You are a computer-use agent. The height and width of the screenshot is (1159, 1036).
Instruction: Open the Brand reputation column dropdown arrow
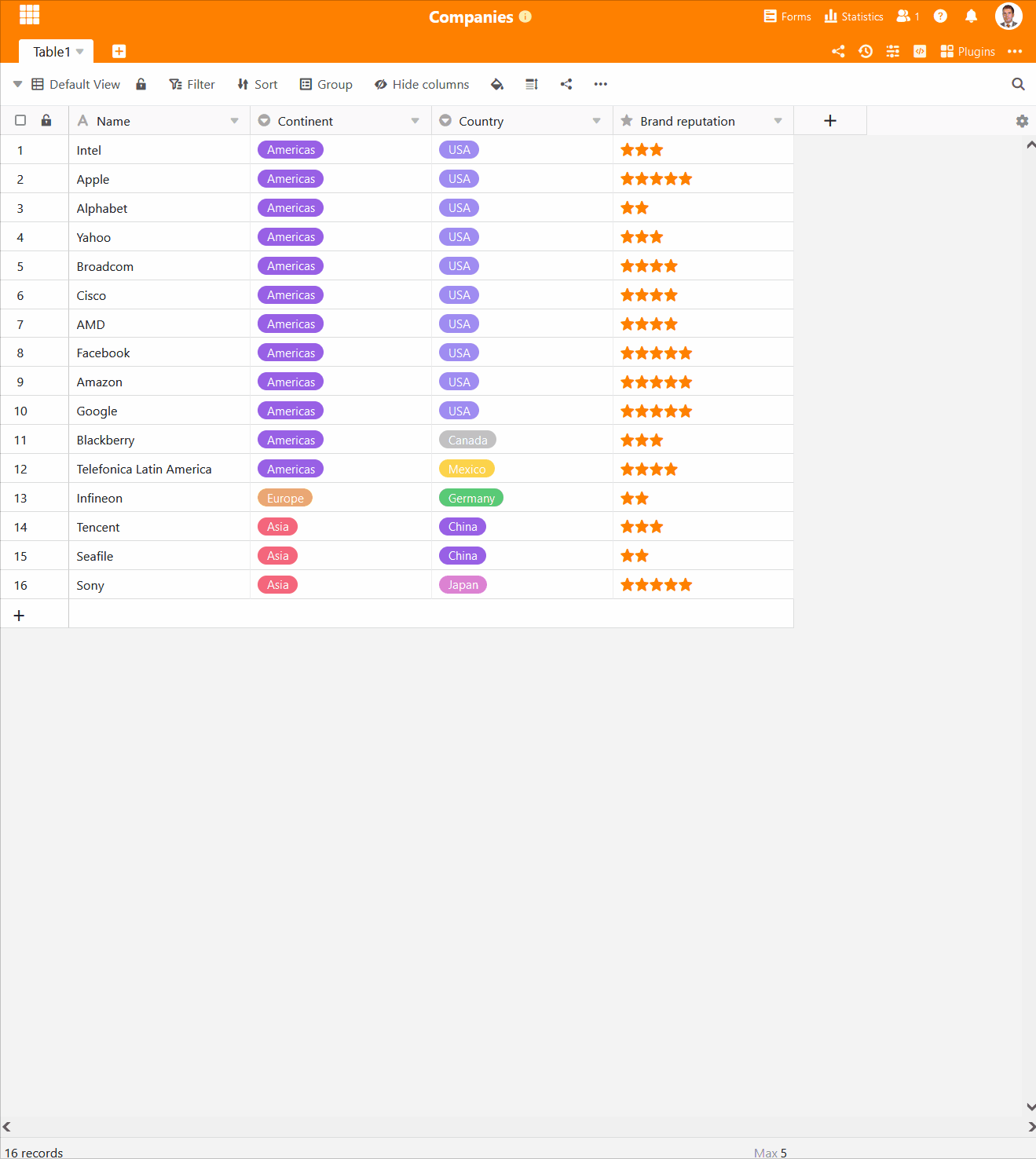point(778,121)
